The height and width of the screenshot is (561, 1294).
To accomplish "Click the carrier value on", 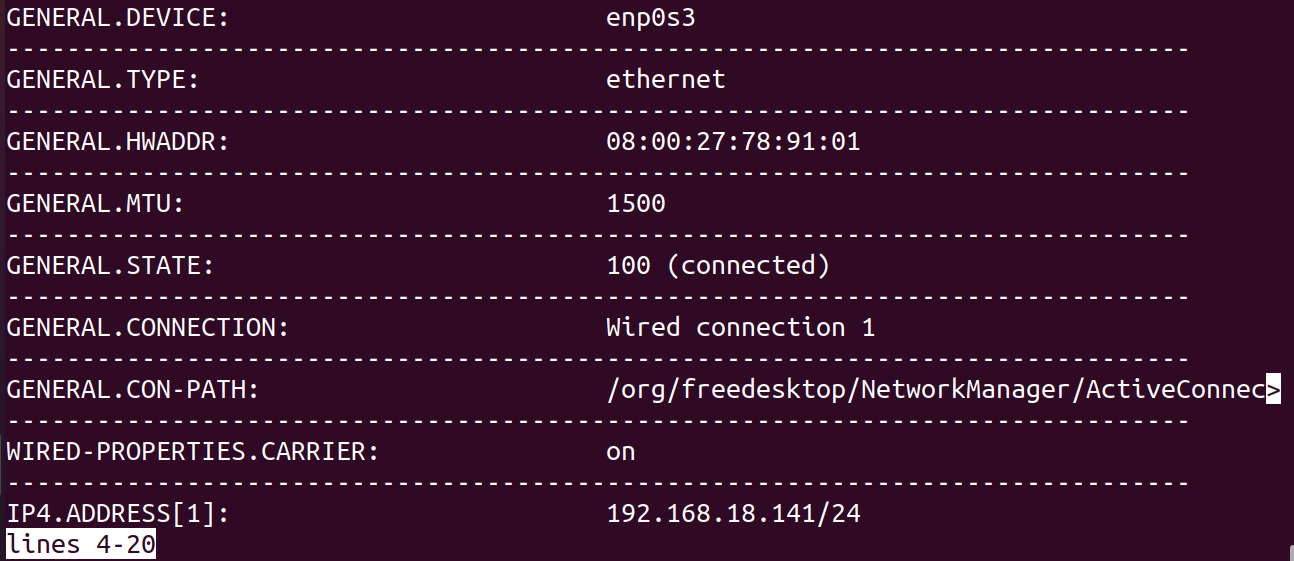I will click(x=621, y=452).
